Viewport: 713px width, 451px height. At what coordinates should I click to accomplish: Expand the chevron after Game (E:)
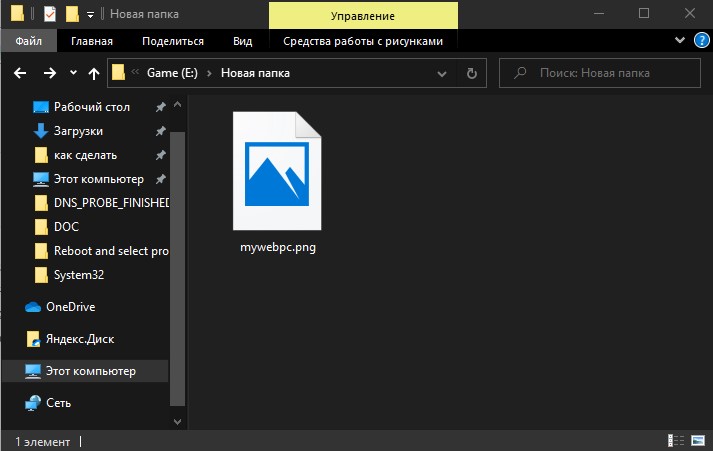click(x=209, y=73)
